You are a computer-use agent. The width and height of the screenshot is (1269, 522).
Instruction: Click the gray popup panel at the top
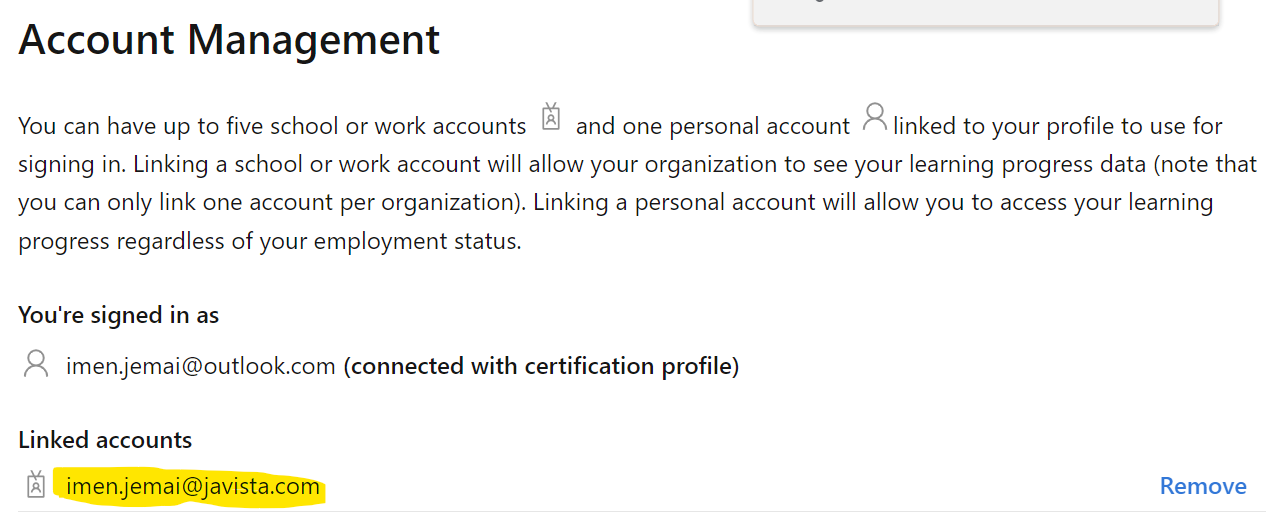986,13
